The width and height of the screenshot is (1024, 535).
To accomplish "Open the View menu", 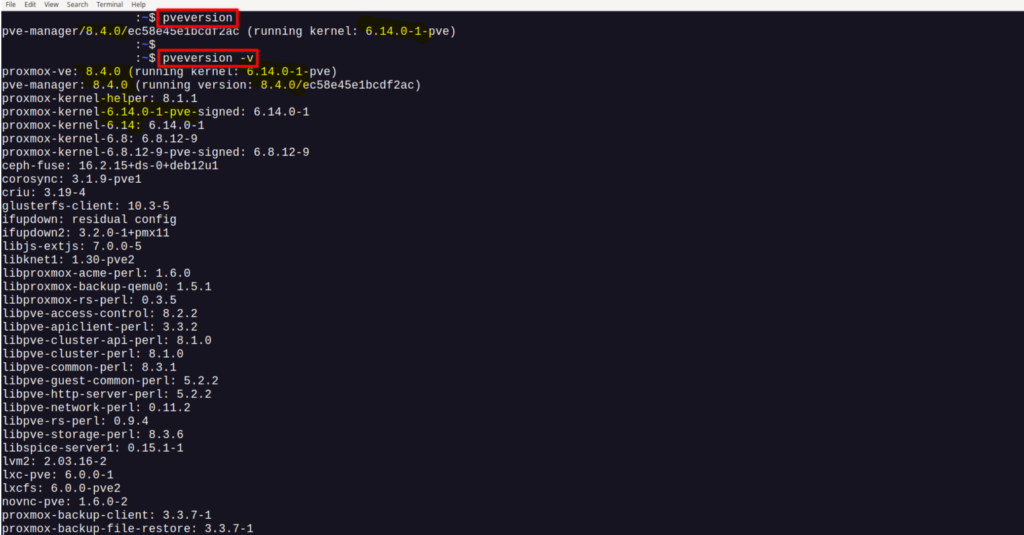I will (51, 5).
